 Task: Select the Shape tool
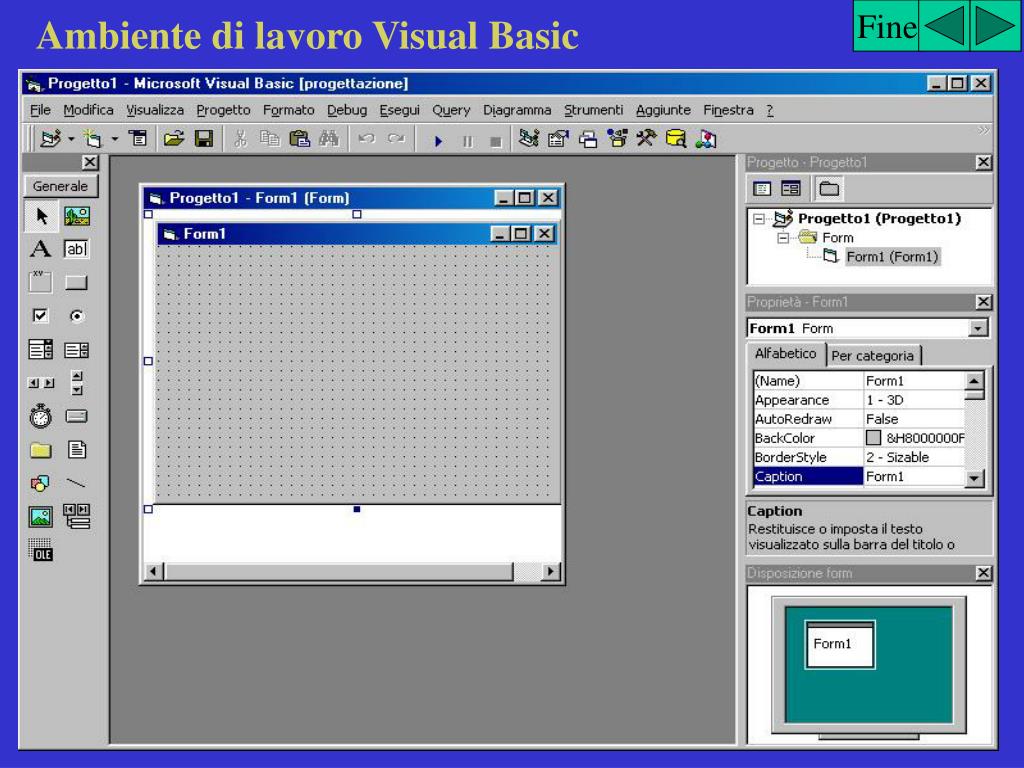point(40,483)
